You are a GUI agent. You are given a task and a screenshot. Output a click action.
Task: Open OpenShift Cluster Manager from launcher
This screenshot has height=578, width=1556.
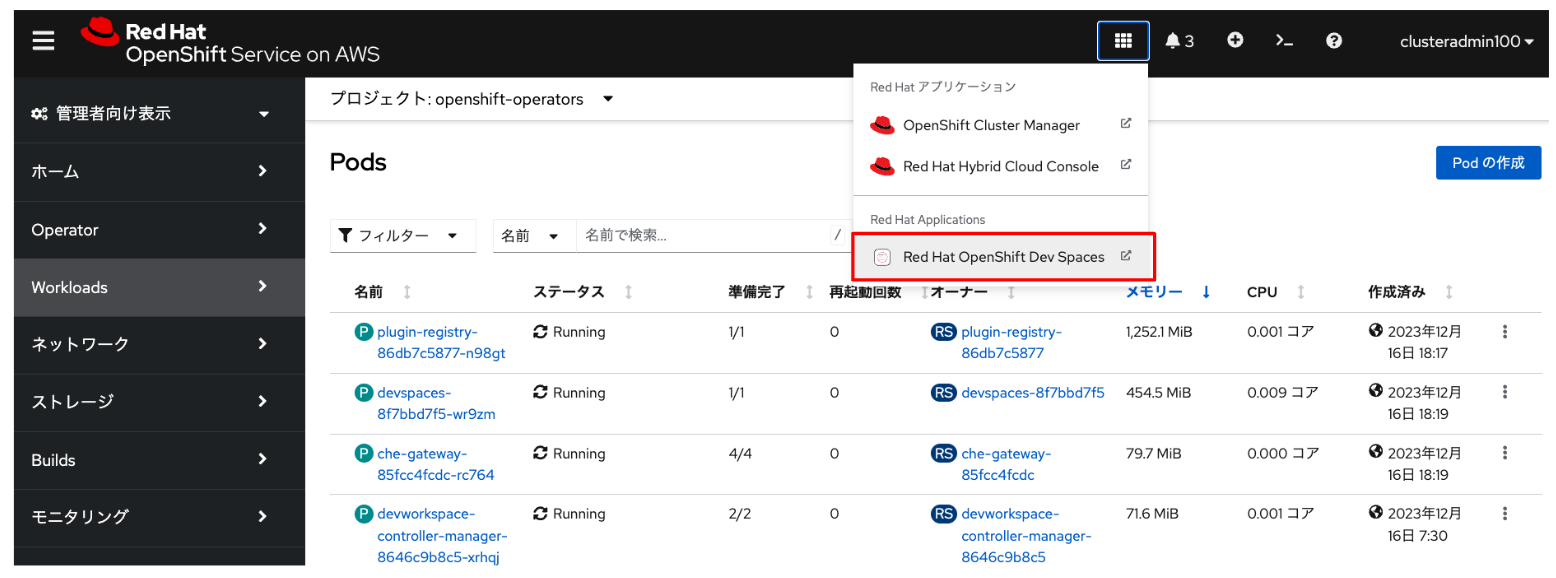[x=1001, y=125]
